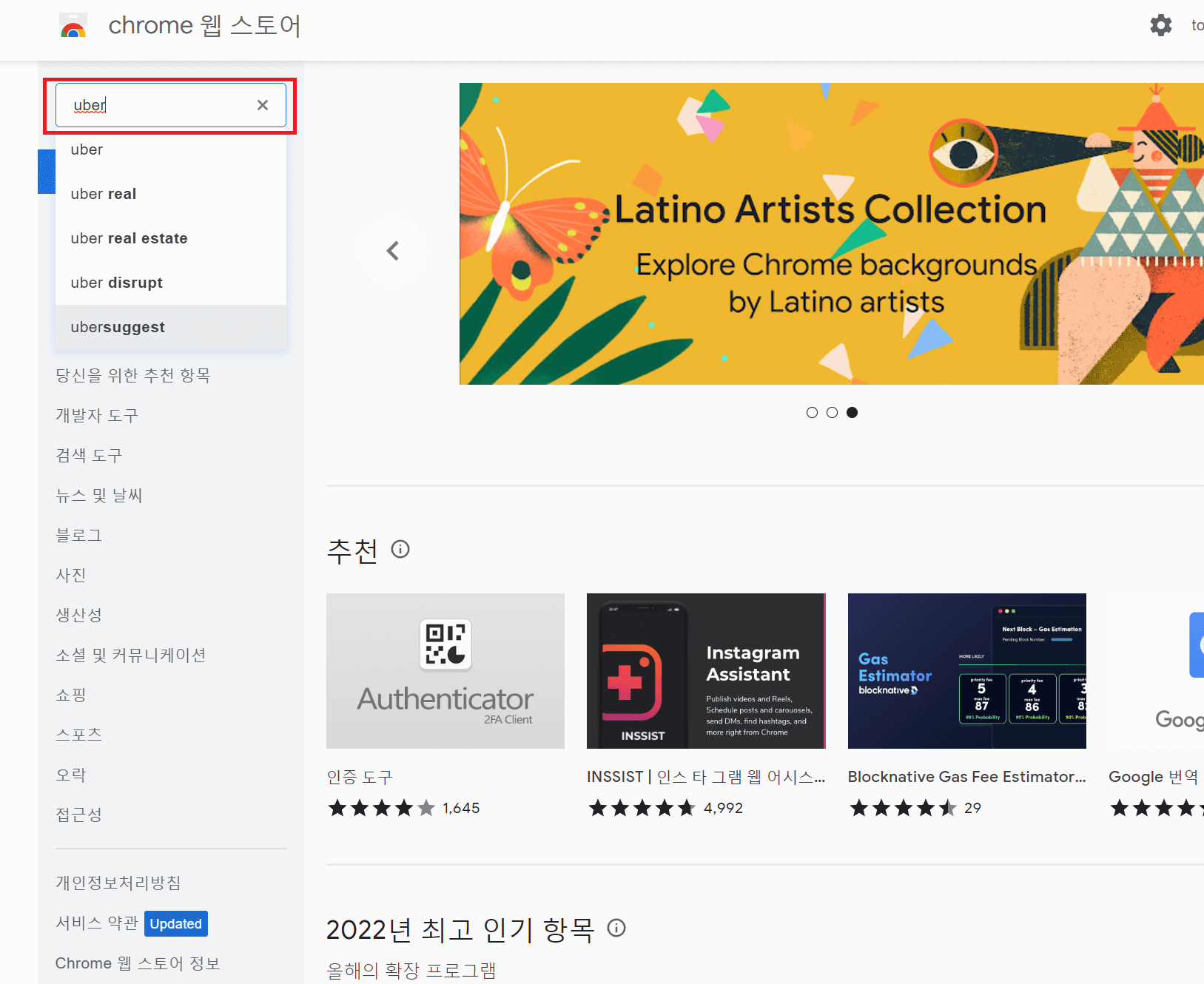Click the info icon next to 추천

(x=400, y=549)
